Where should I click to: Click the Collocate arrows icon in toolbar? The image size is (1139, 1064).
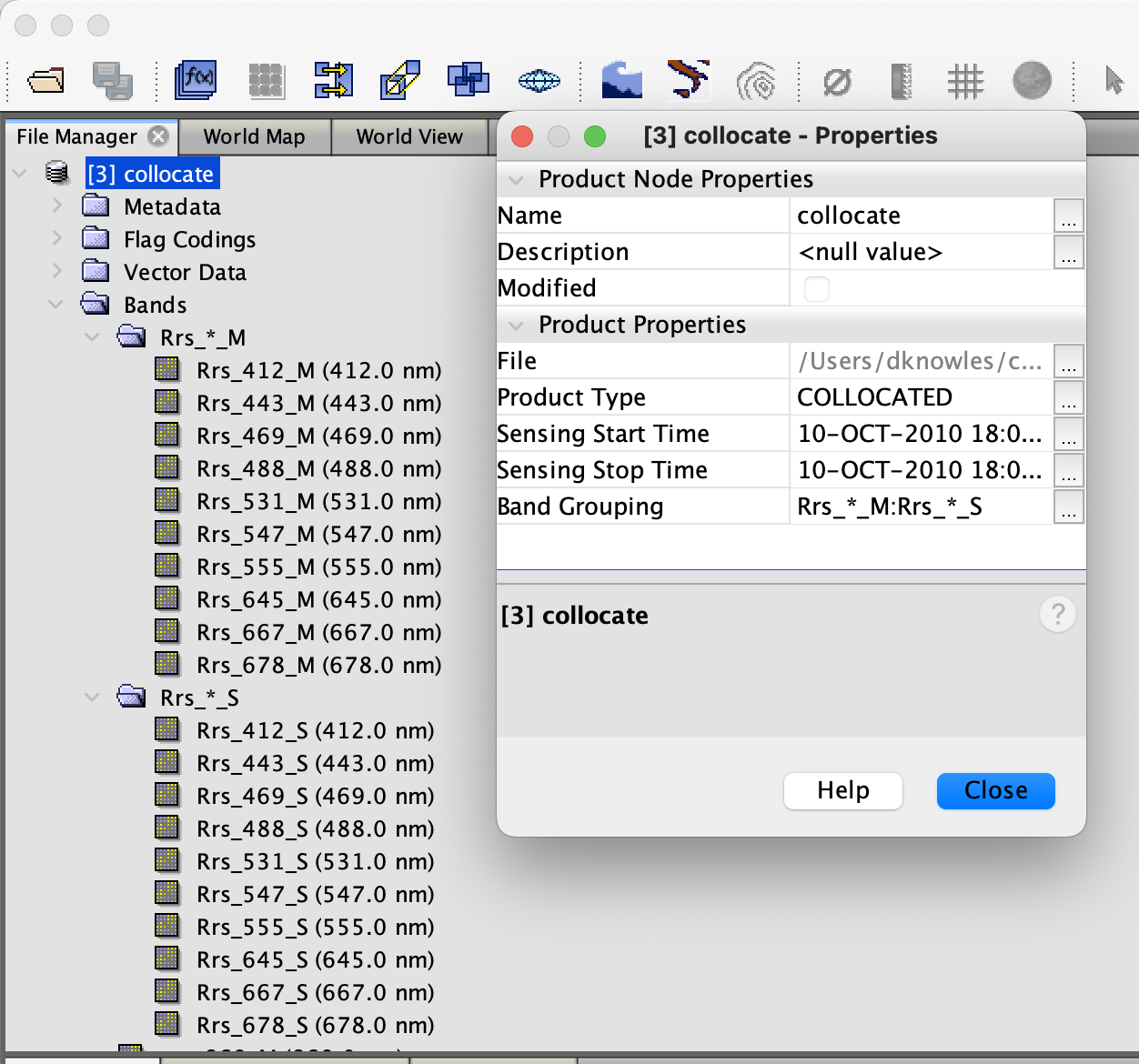coord(333,81)
